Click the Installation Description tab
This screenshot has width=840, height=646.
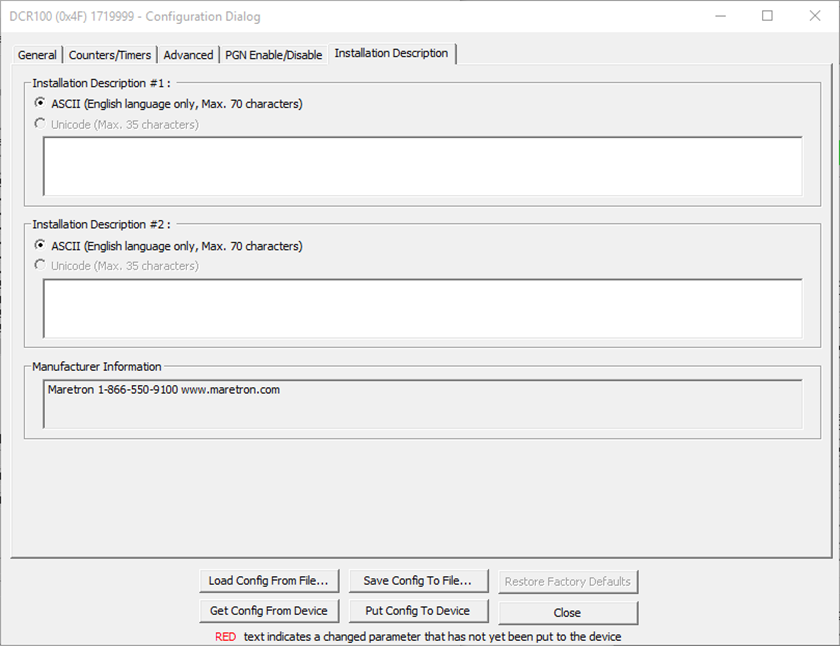pos(391,53)
